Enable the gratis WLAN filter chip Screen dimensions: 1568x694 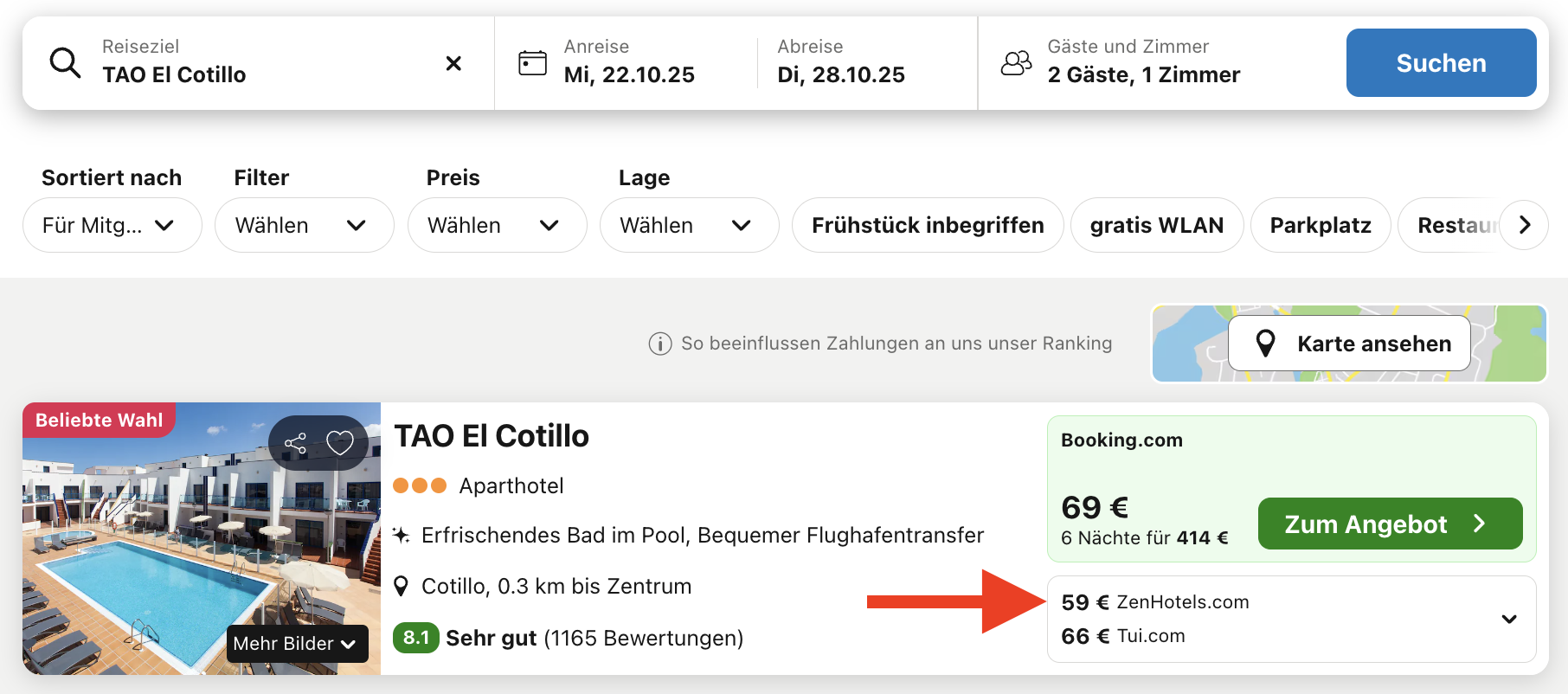click(1156, 225)
